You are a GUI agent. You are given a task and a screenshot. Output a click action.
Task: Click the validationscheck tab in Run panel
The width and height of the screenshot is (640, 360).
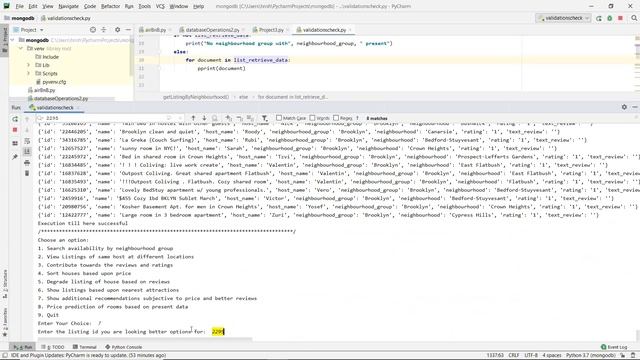click(x=55, y=108)
